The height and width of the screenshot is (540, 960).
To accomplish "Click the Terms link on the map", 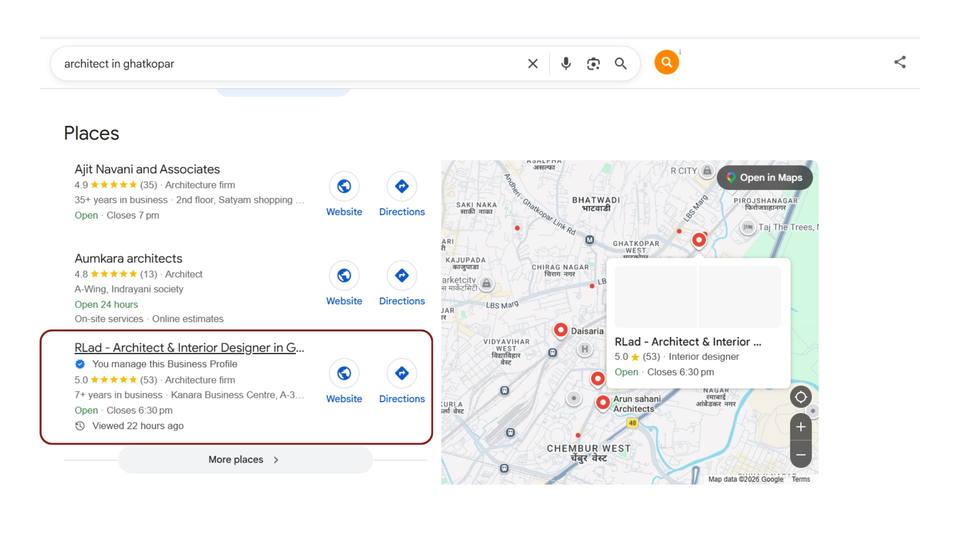I will point(801,479).
